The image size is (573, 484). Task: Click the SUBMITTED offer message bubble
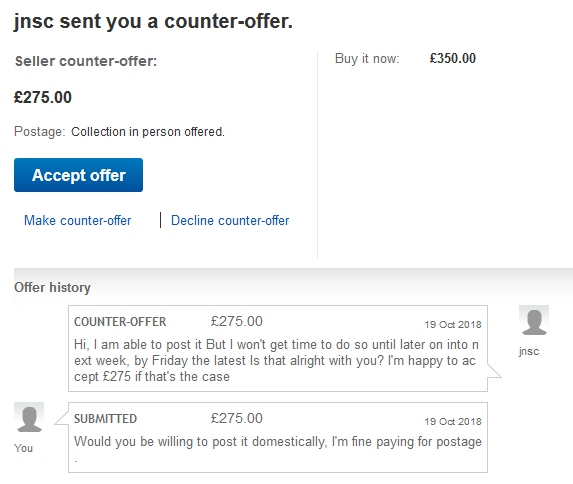click(278, 438)
